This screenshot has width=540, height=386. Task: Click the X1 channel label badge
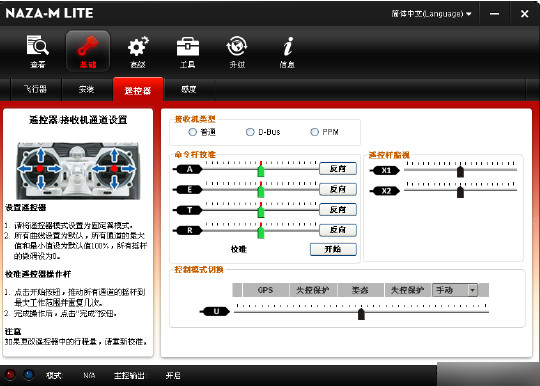(x=385, y=170)
